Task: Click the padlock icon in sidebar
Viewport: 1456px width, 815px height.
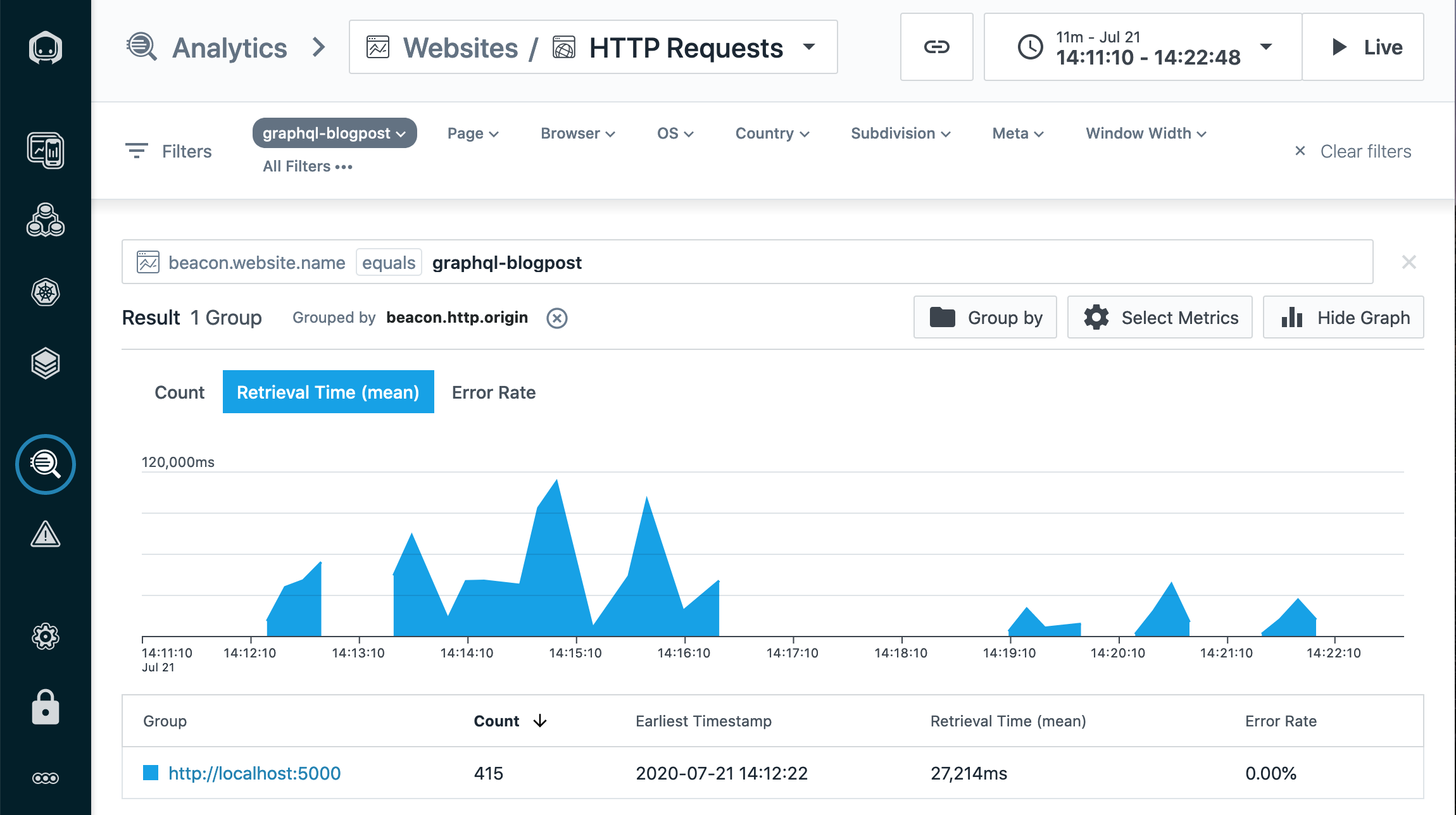Action: click(x=46, y=707)
